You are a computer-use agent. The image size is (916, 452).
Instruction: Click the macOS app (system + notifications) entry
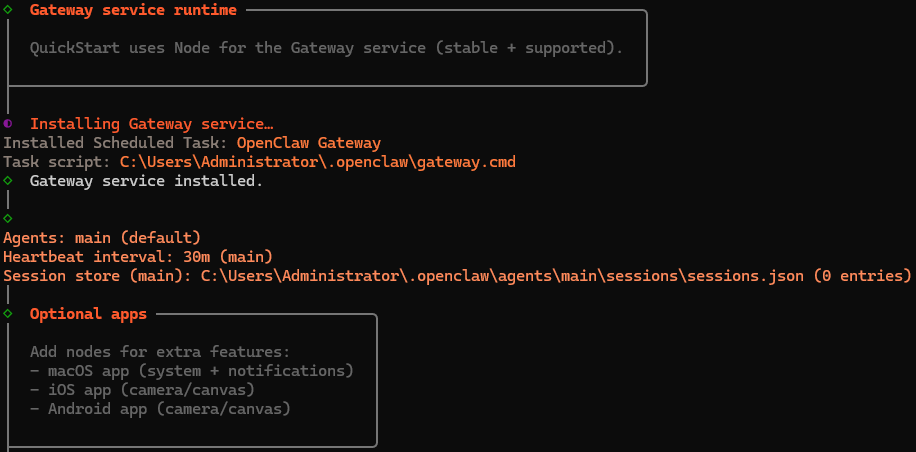tap(192, 371)
